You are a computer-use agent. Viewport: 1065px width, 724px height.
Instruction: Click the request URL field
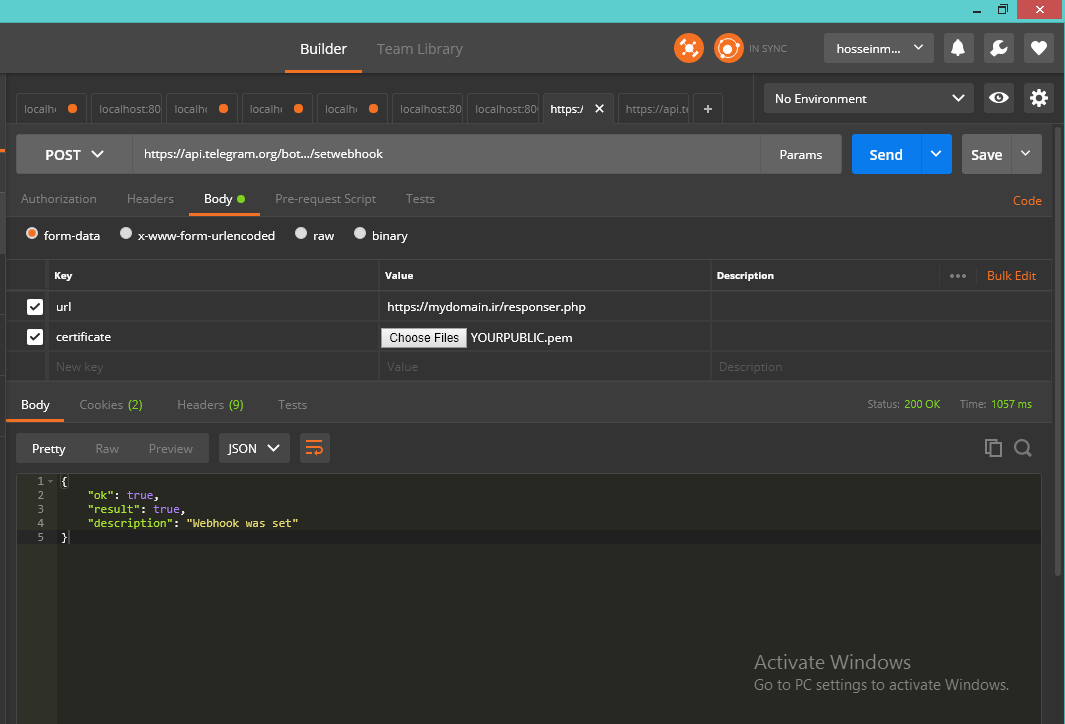coord(446,154)
